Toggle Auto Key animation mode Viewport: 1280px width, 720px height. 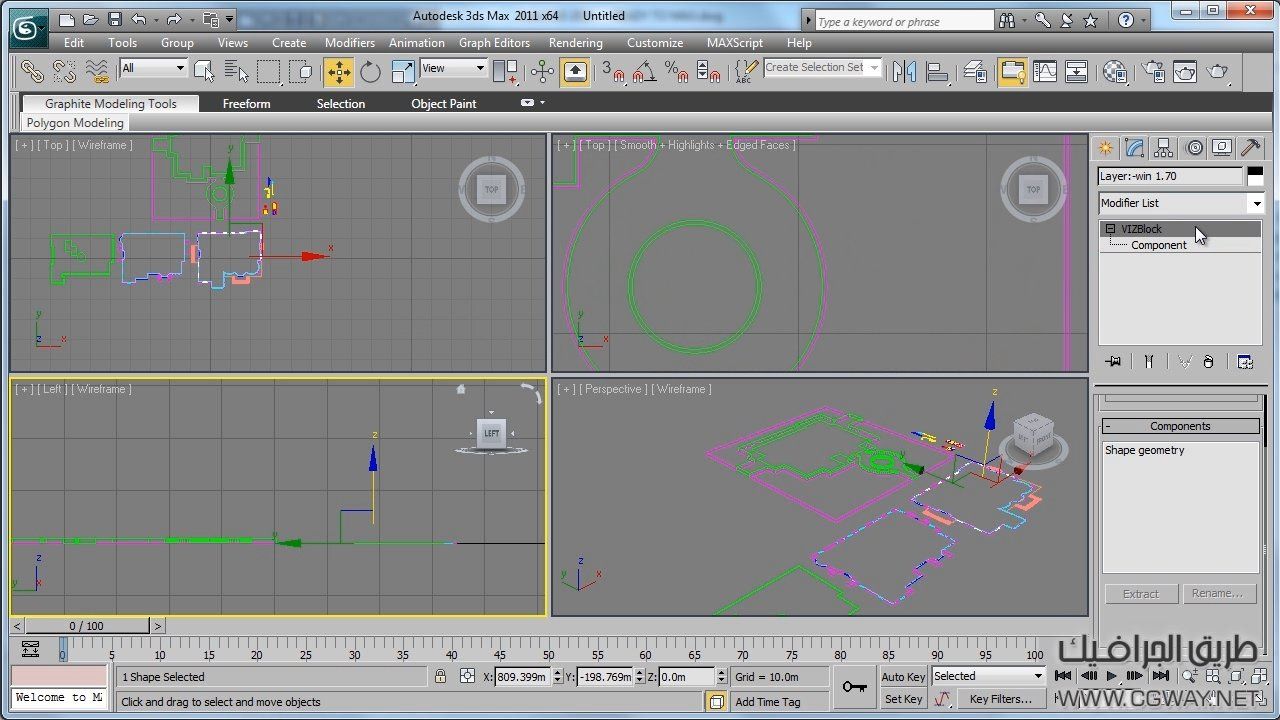(903, 677)
